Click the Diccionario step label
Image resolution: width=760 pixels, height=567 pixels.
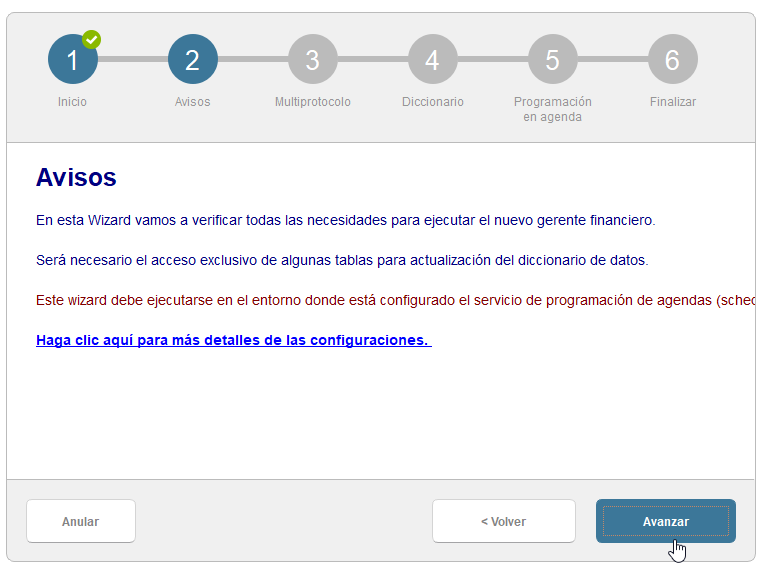tap(432, 102)
